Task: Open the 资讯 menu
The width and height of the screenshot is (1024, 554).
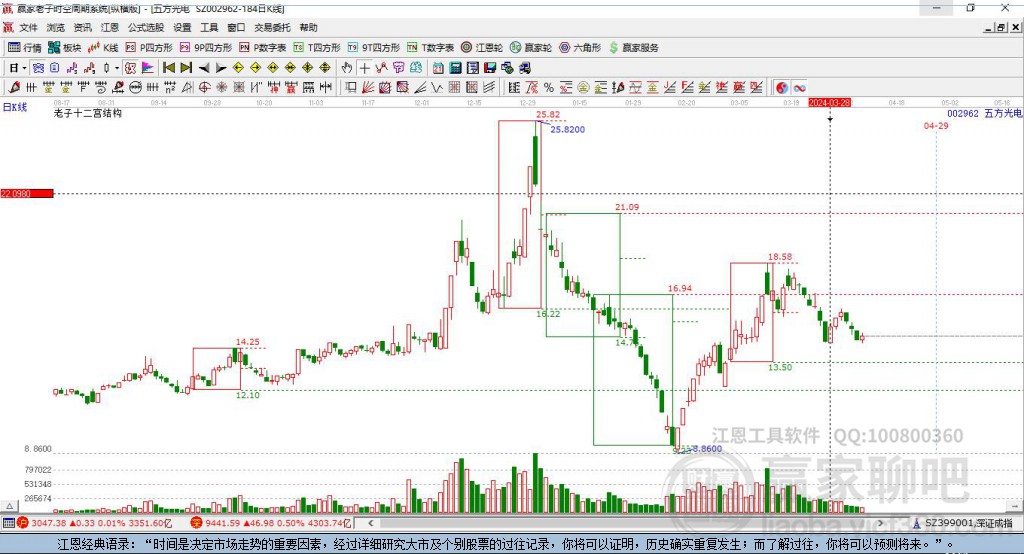Action: (82, 27)
